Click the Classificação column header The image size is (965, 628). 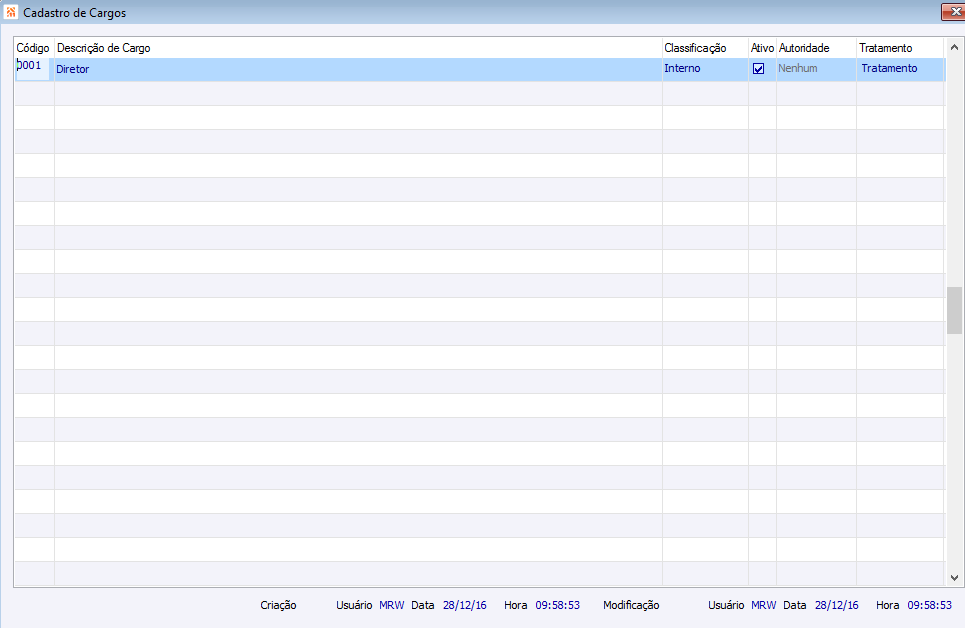(705, 48)
